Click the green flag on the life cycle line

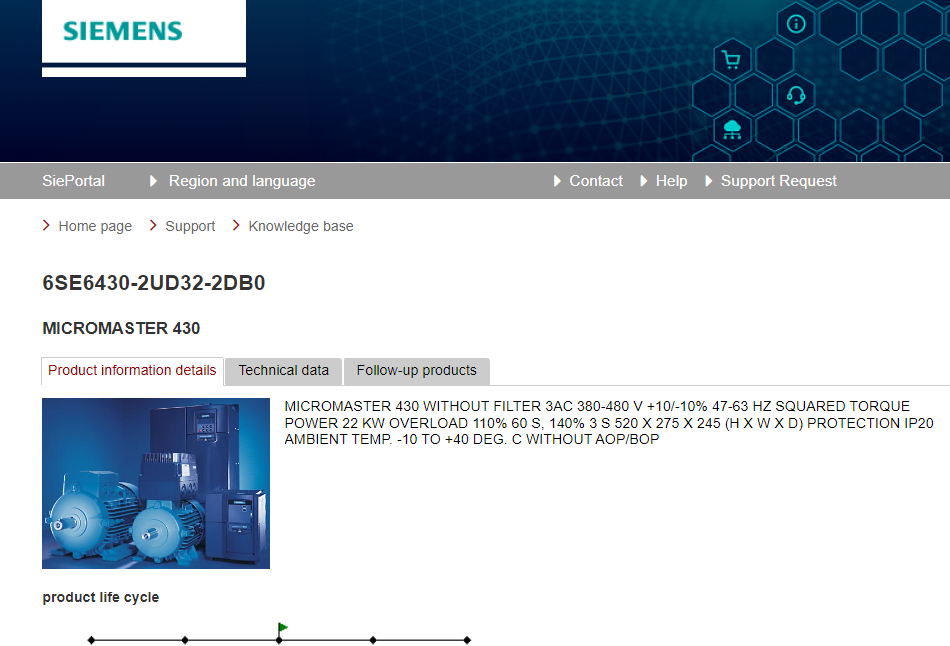(283, 628)
